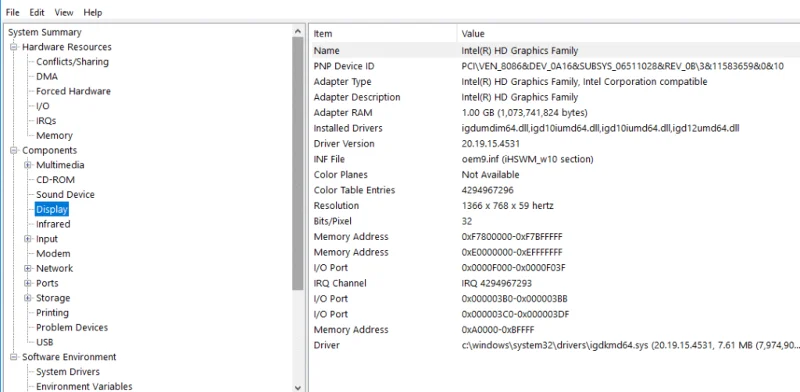Click the 20.19.15.4531 driver version value
The image size is (800, 392).
[490, 143]
